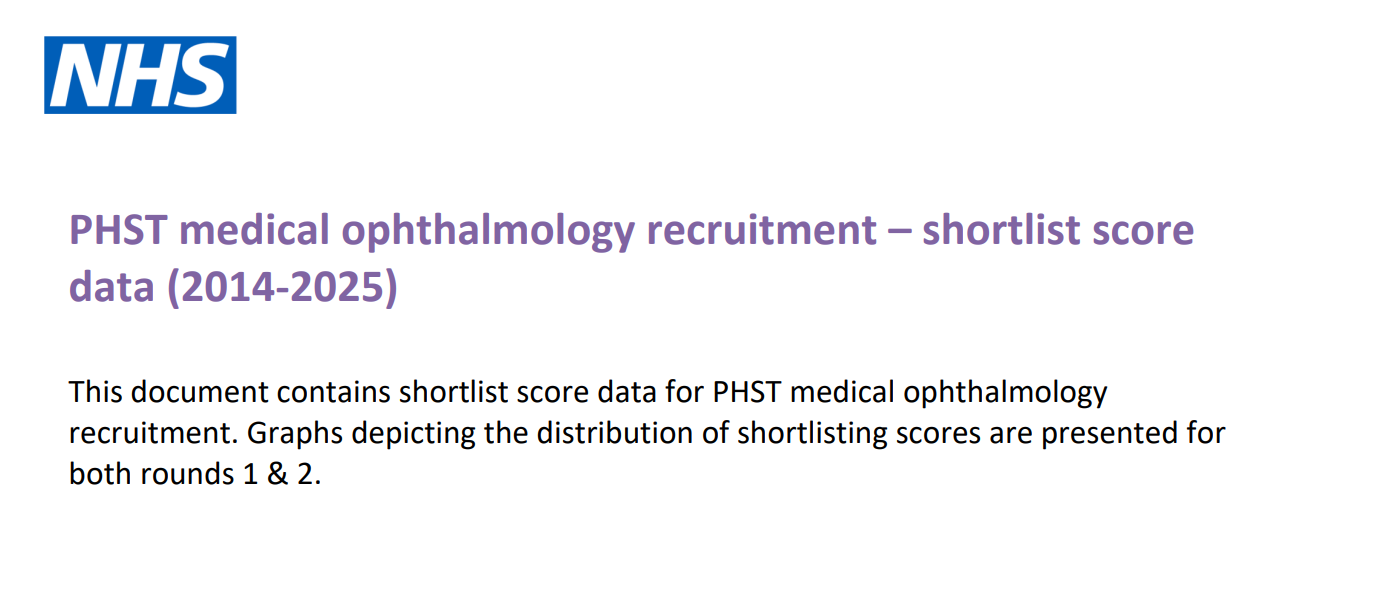Click the '(2014-2025)' year range
This screenshot has height=590, width=1377.
[281, 290]
